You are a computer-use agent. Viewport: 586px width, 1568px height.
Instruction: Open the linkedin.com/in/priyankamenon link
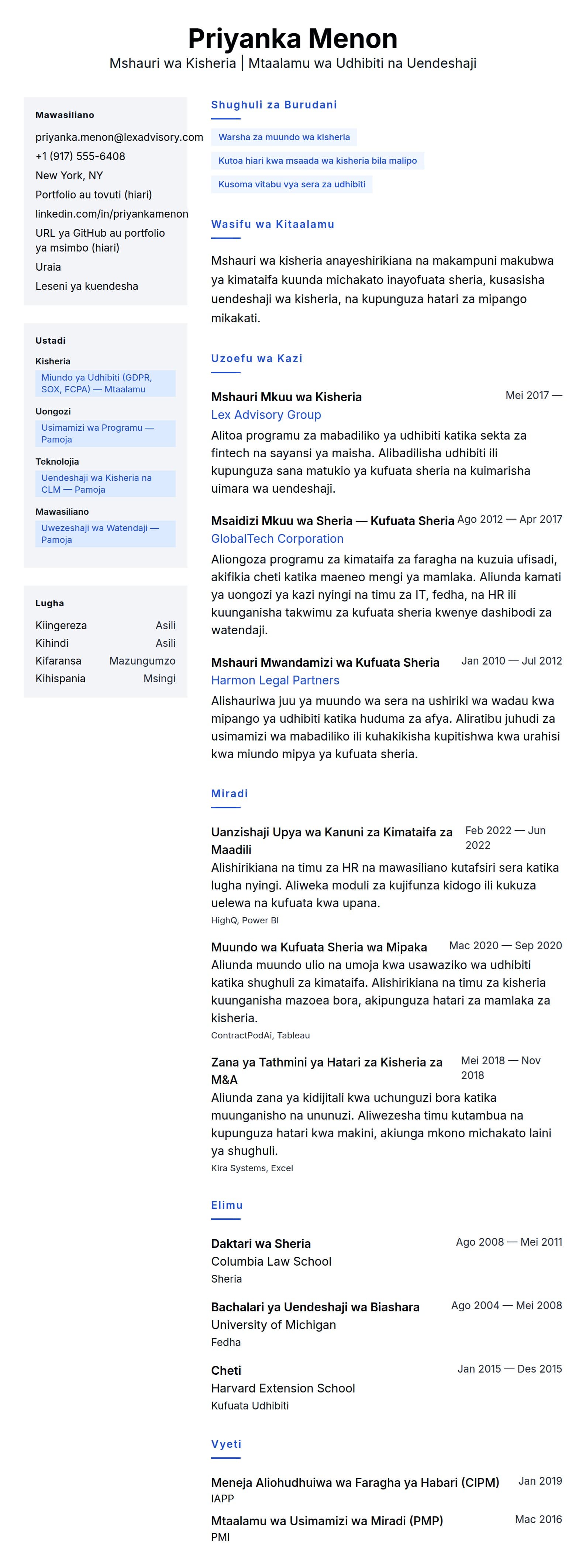111,214
